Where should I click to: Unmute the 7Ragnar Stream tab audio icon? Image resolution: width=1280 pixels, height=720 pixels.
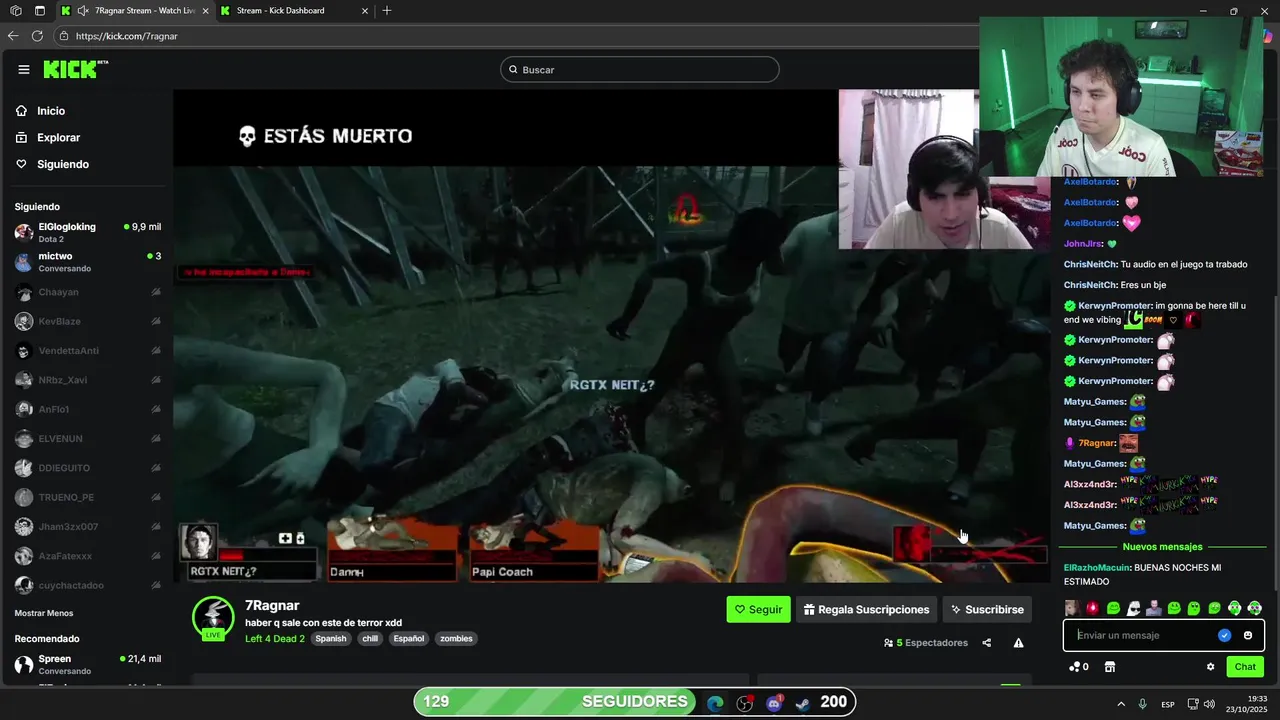[83, 11]
